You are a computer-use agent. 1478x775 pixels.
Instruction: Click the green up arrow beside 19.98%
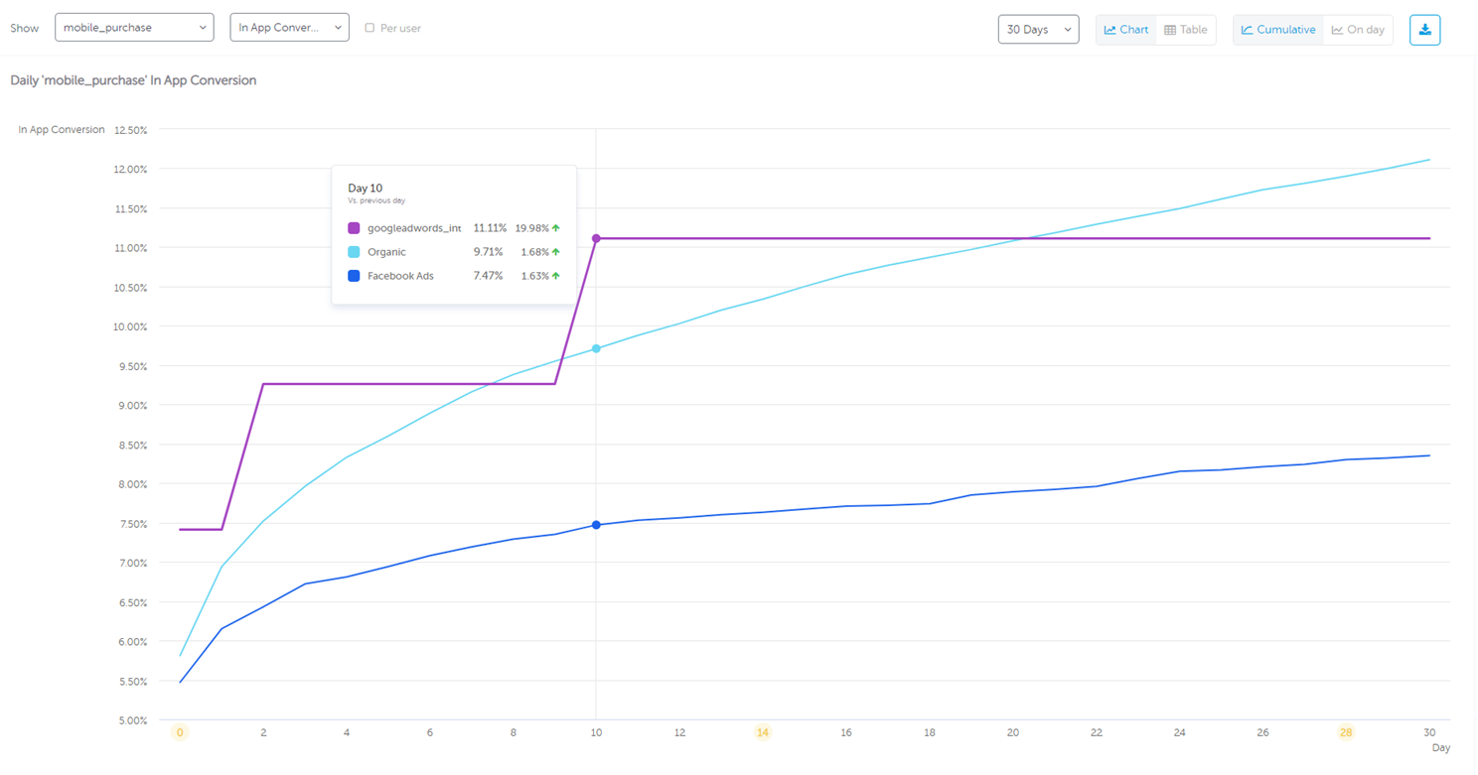coord(556,228)
